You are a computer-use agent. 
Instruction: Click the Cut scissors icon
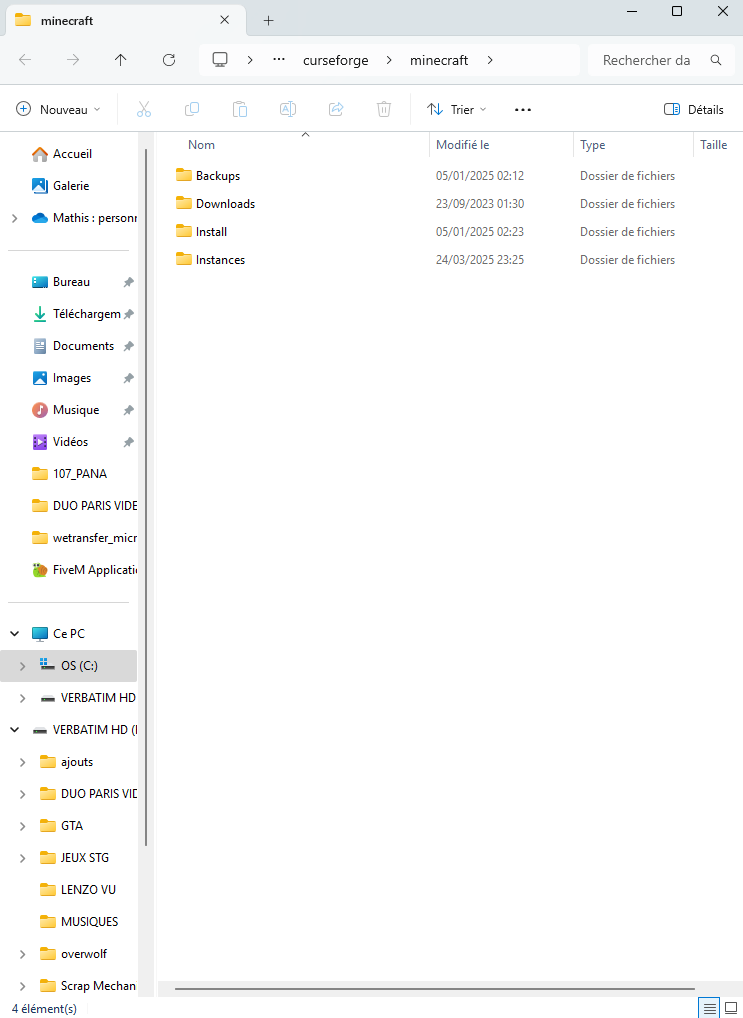pyautogui.click(x=144, y=109)
